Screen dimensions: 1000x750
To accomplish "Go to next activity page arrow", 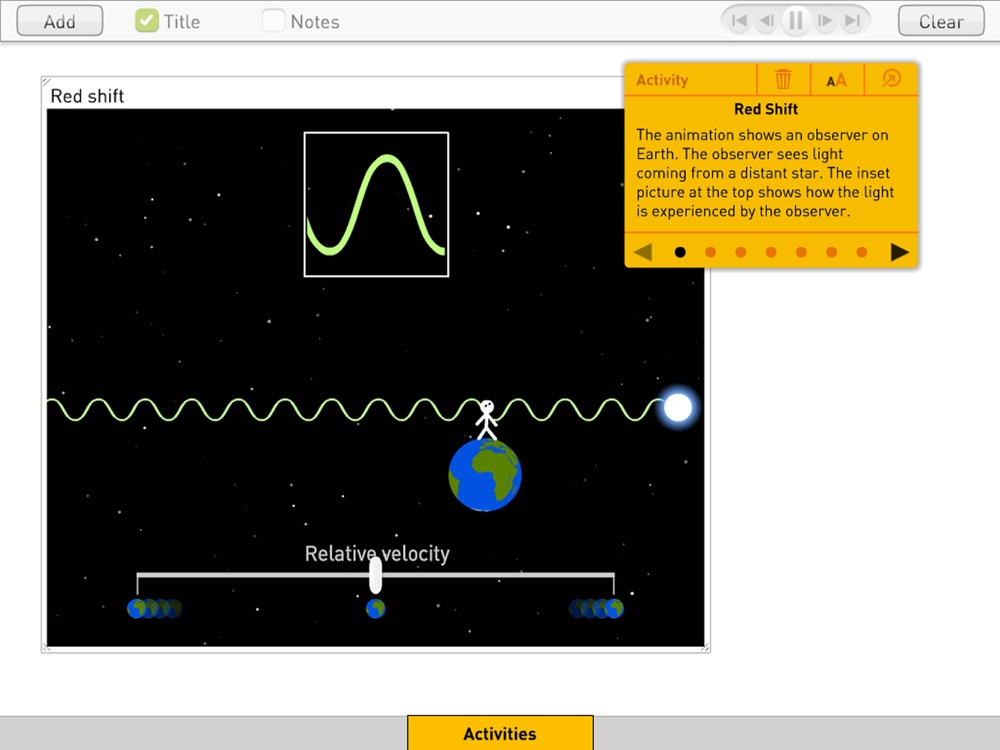I will 899,253.
